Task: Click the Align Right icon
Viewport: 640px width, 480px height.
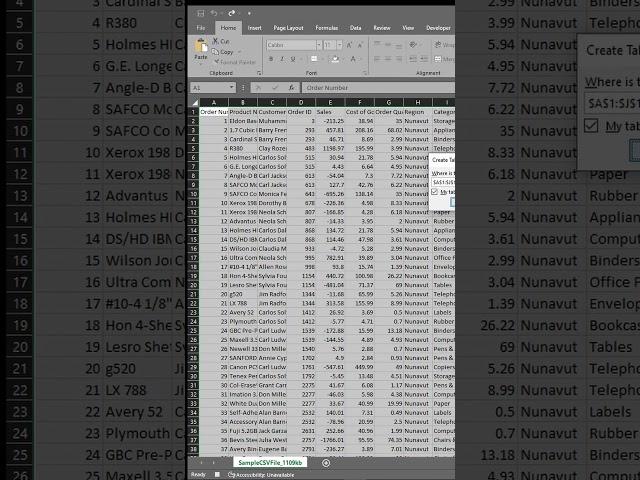Action: point(399,59)
